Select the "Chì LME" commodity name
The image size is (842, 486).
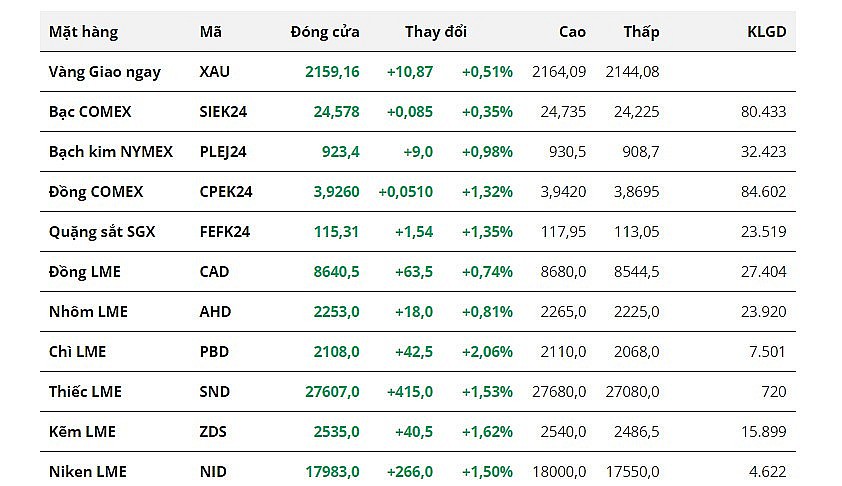[77, 352]
